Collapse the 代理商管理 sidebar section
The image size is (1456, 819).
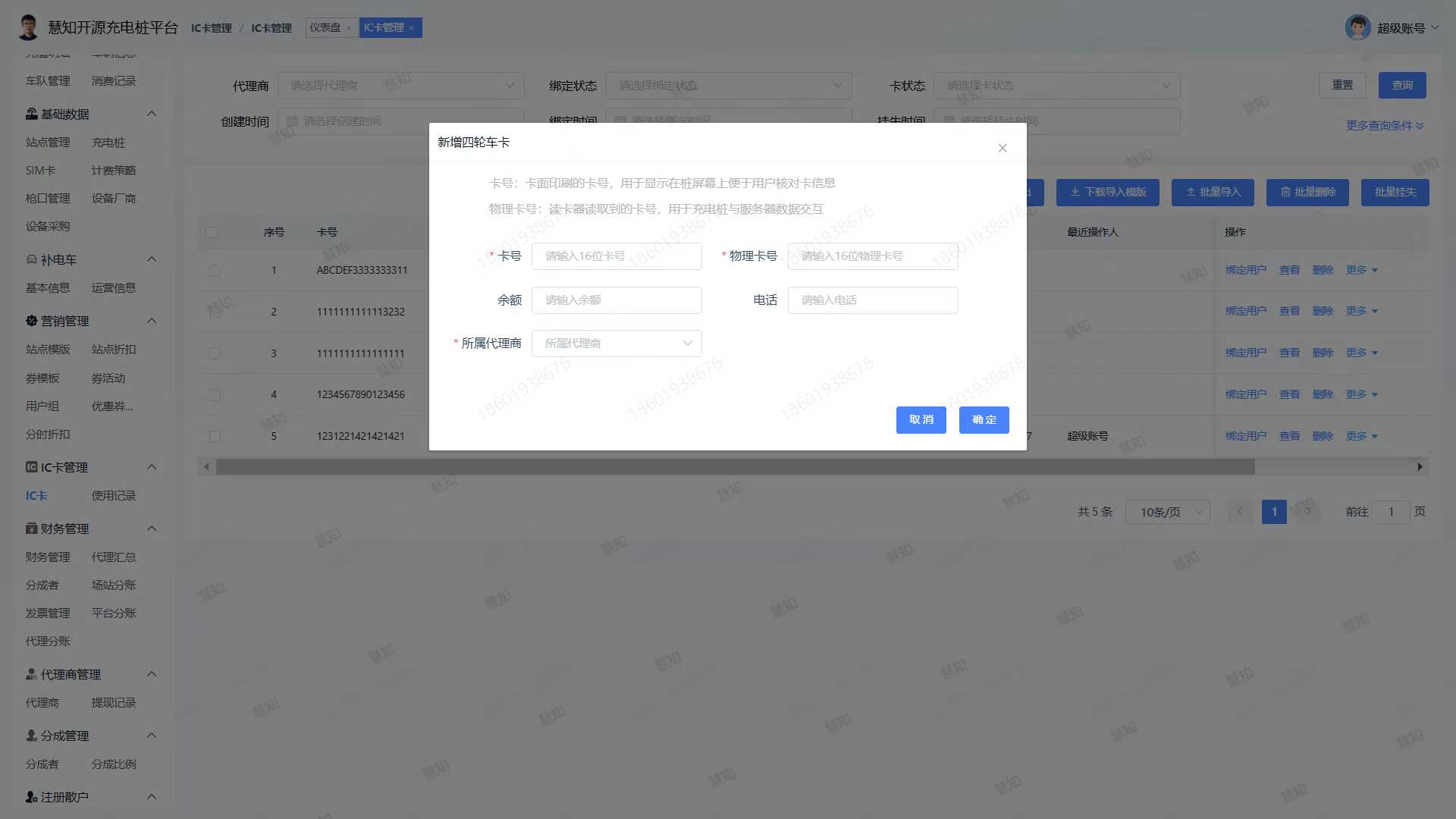152,674
